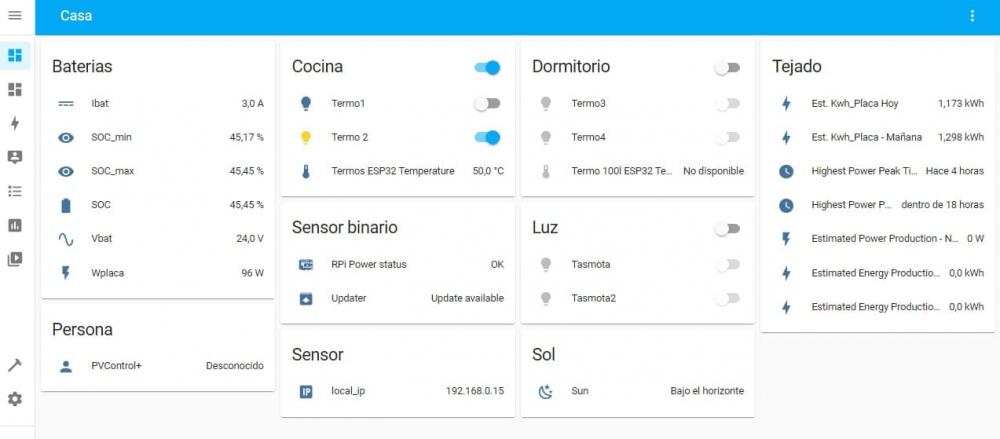Screen dimensions: 1000x439
Task: Open the Energy lightning icon in sidebar
Action: pos(15,123)
